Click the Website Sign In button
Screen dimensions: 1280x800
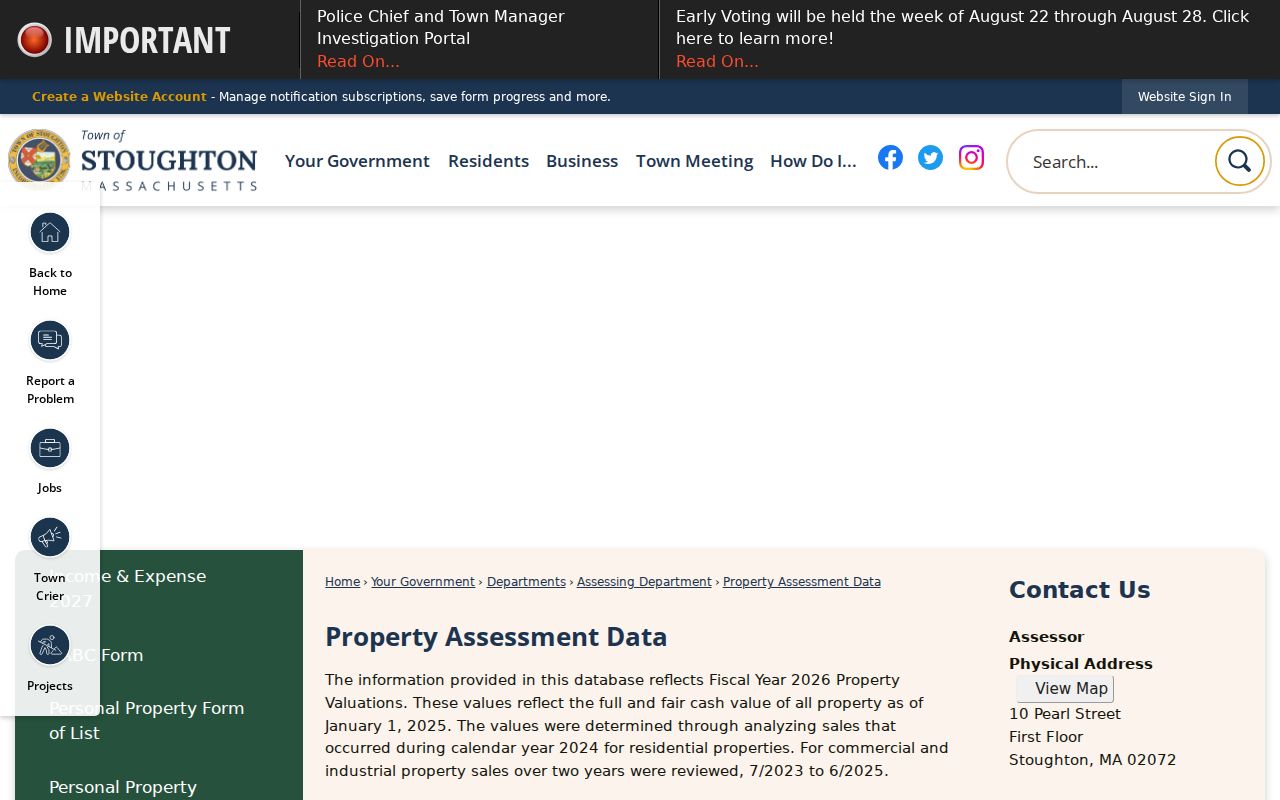tap(1185, 97)
